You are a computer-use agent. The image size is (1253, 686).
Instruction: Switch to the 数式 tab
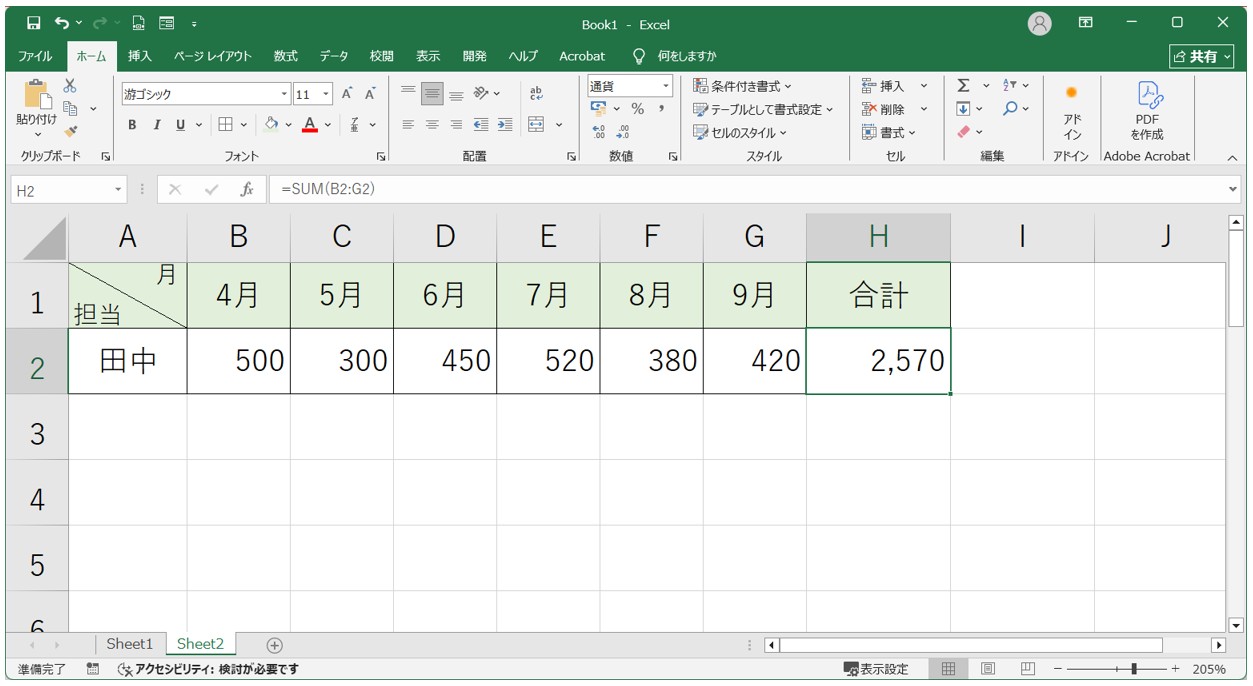(x=286, y=56)
